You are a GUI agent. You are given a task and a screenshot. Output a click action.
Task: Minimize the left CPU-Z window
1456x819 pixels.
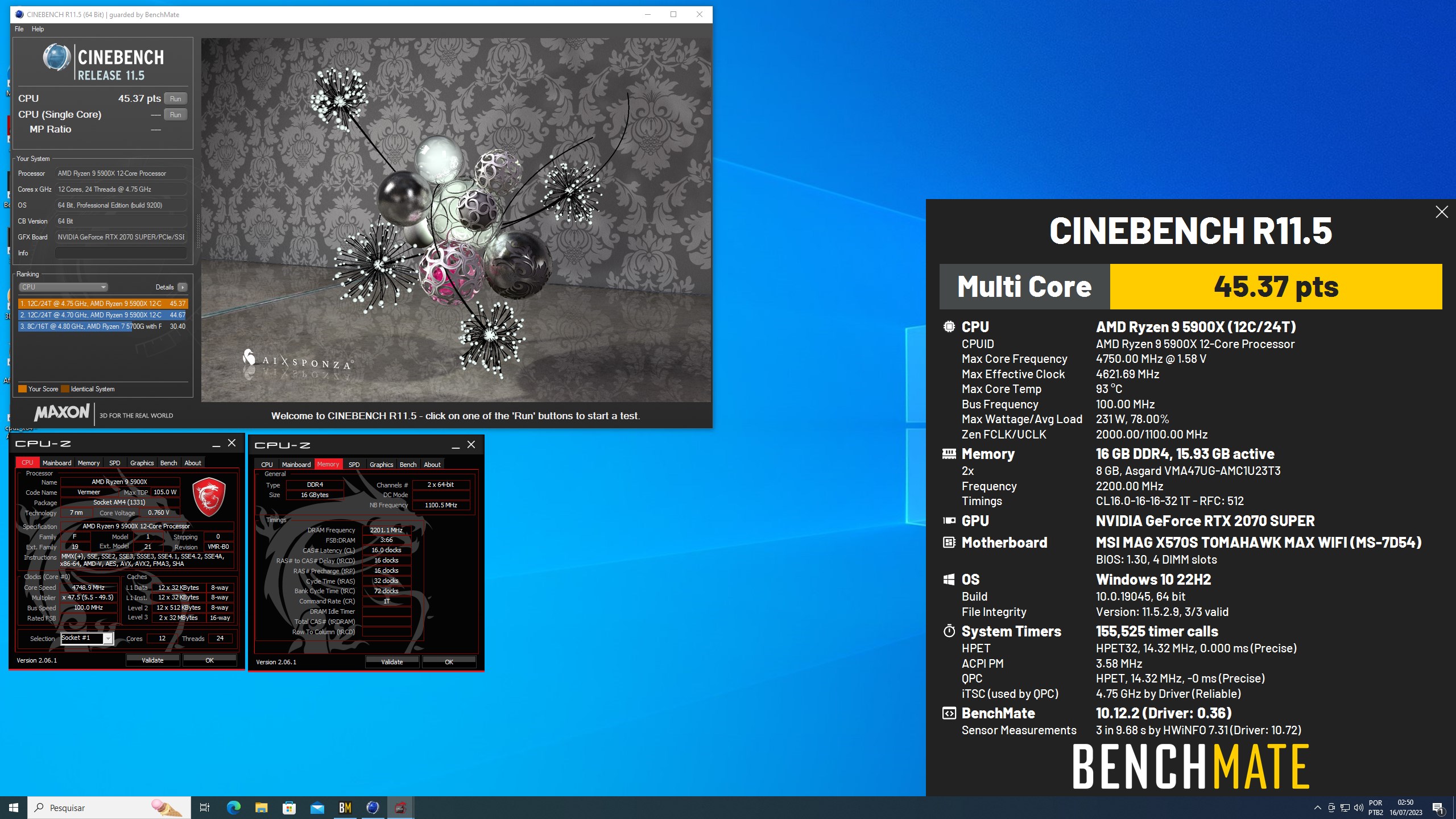(216, 444)
